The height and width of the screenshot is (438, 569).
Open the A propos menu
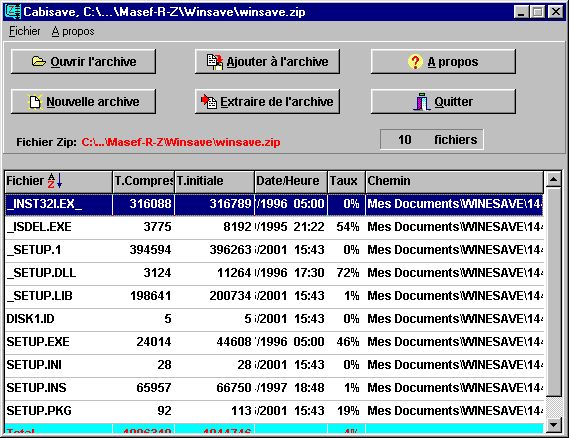[x=73, y=32]
